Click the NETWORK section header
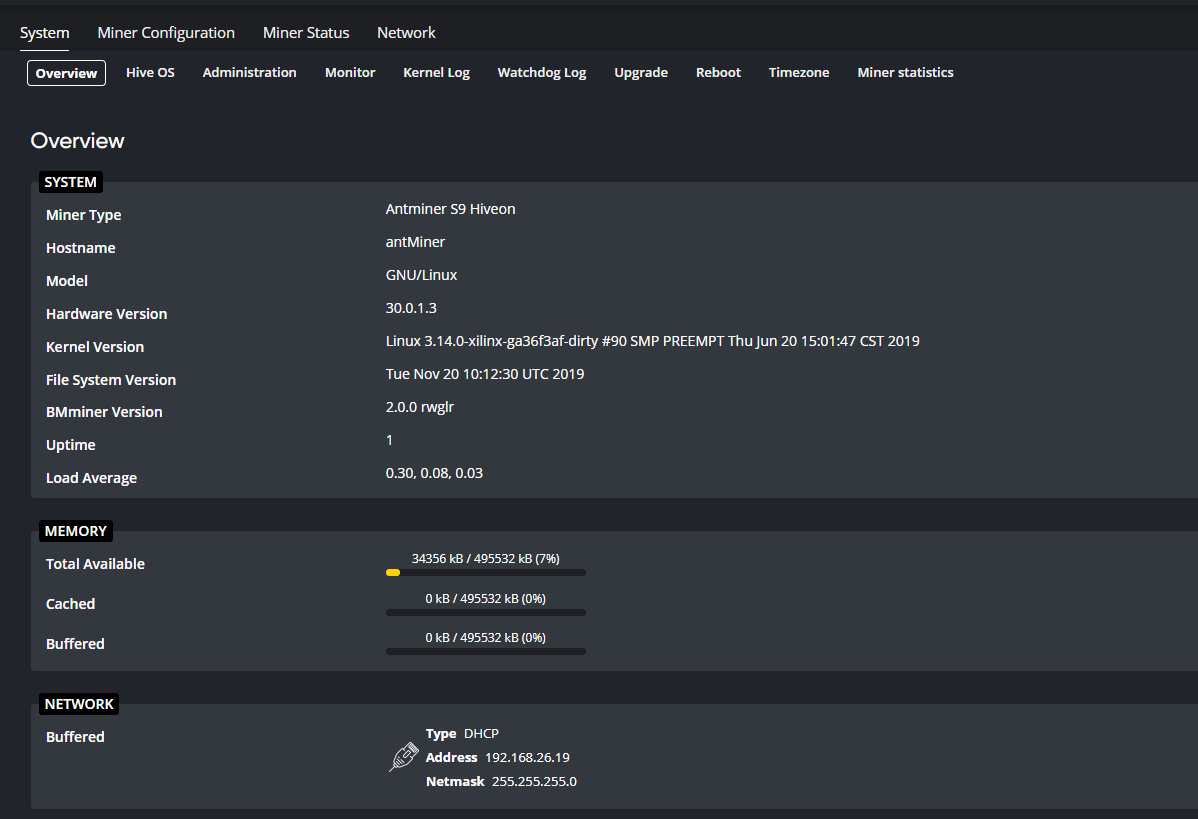1198x819 pixels. coord(78,703)
